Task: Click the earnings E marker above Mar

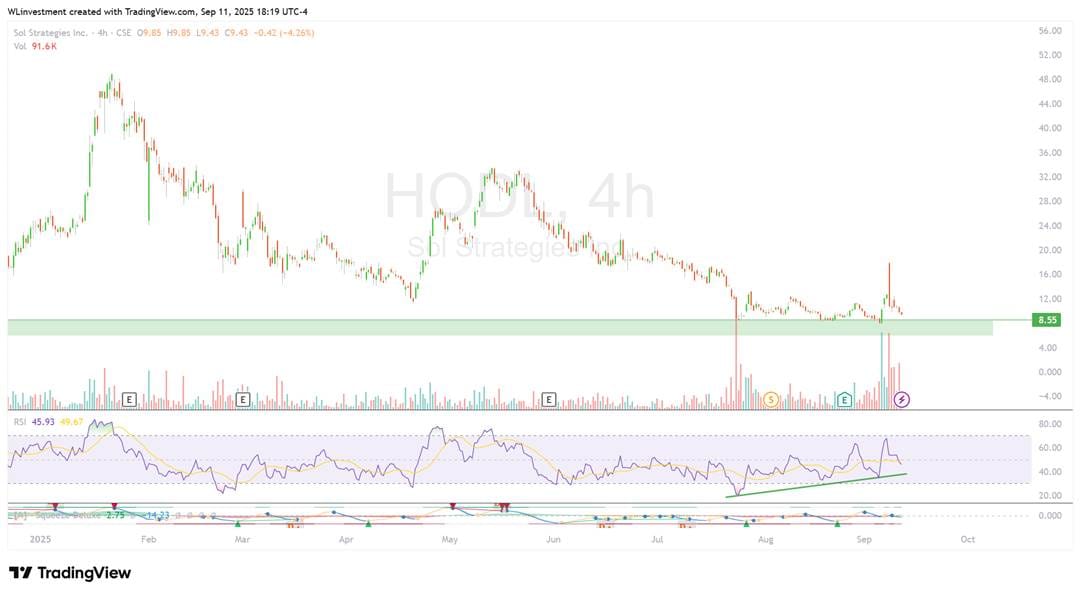Action: [243, 399]
